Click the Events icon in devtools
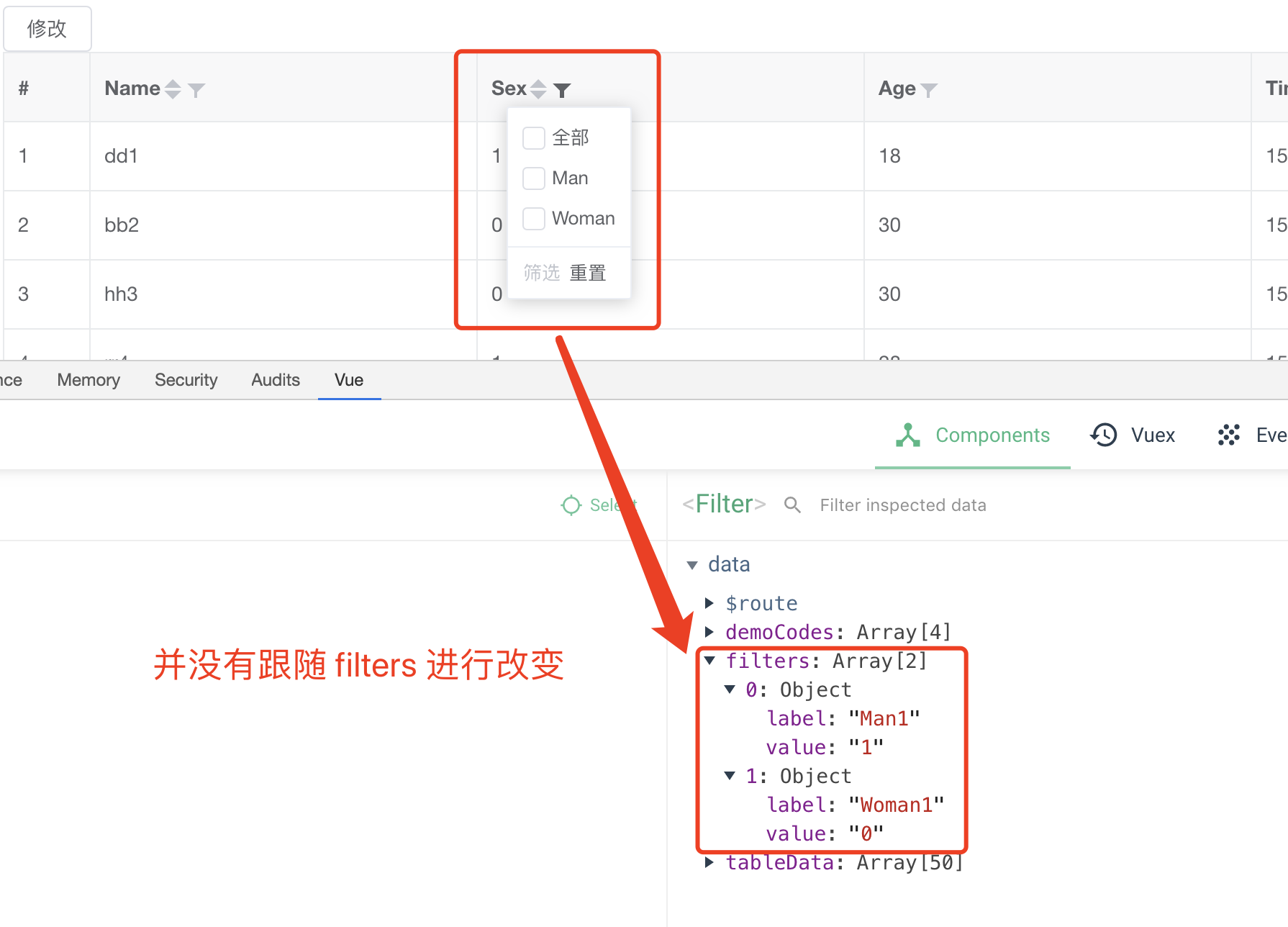 coord(1228,435)
